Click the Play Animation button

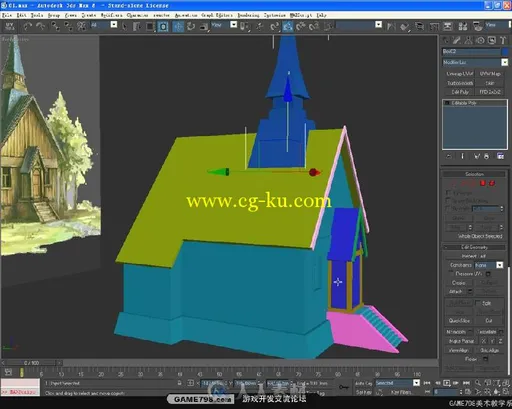[447, 383]
